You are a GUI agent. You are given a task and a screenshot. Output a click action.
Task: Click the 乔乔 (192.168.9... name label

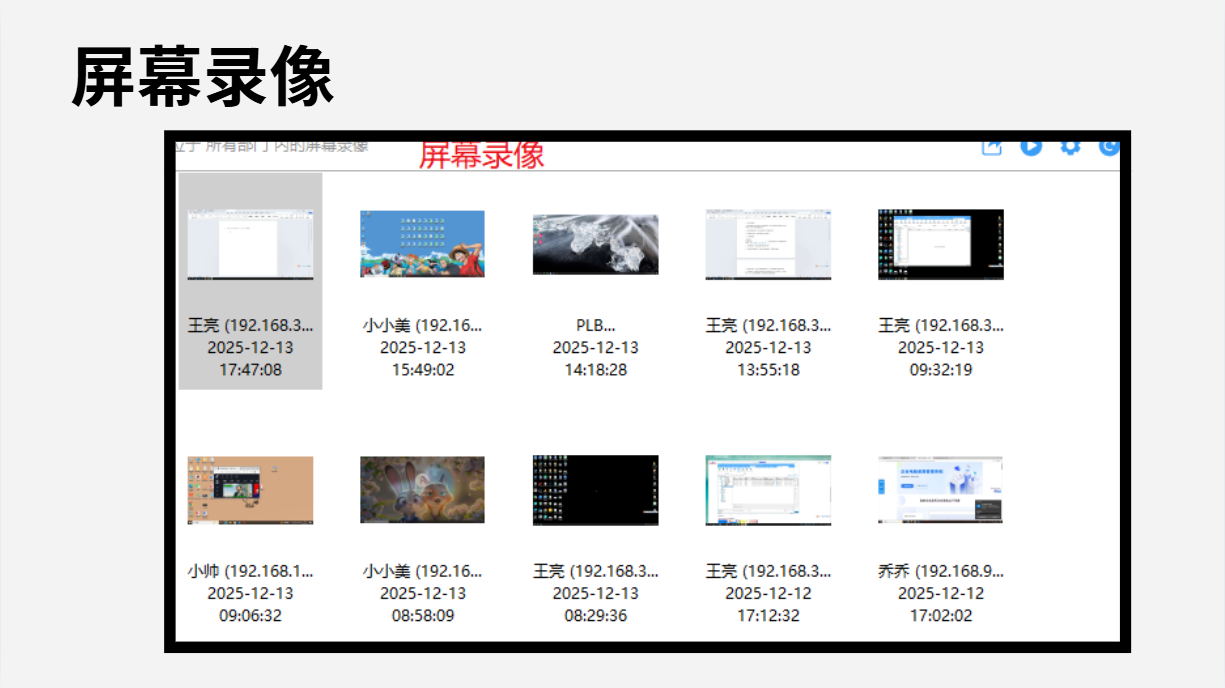(940, 571)
